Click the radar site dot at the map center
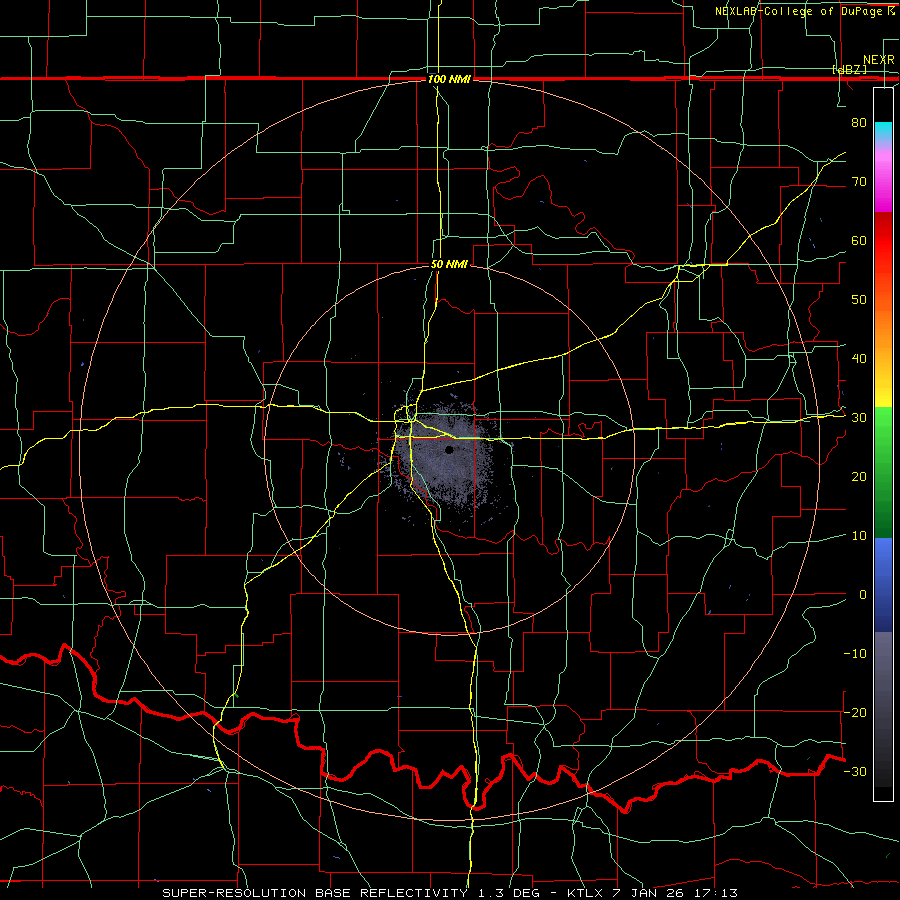Image resolution: width=900 pixels, height=900 pixels. 449,450
